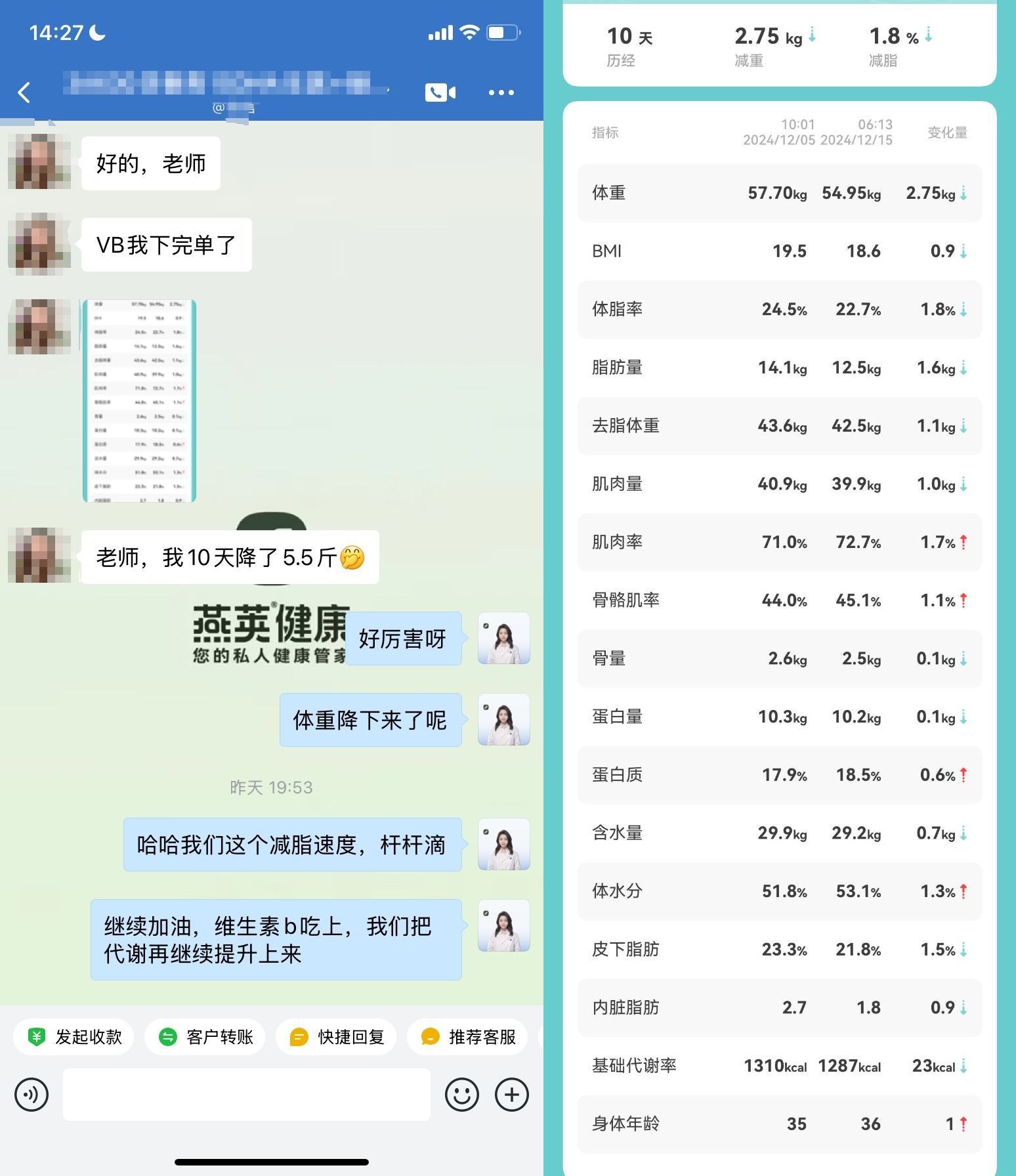The image size is (1016, 1176).
Task: Select message 老师，我10天降了5.5斤
Action: coord(230,557)
